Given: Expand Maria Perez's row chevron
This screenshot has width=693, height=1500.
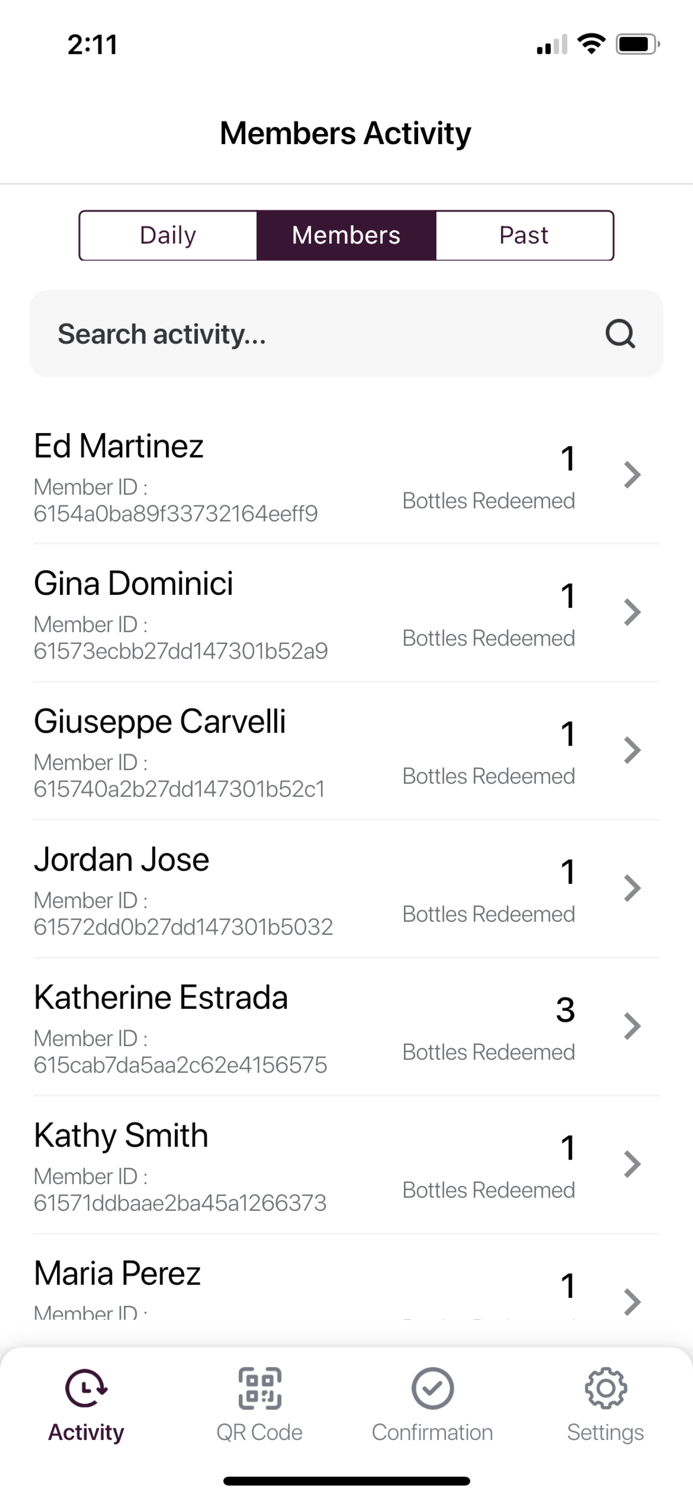Looking at the screenshot, I should tap(631, 1302).
